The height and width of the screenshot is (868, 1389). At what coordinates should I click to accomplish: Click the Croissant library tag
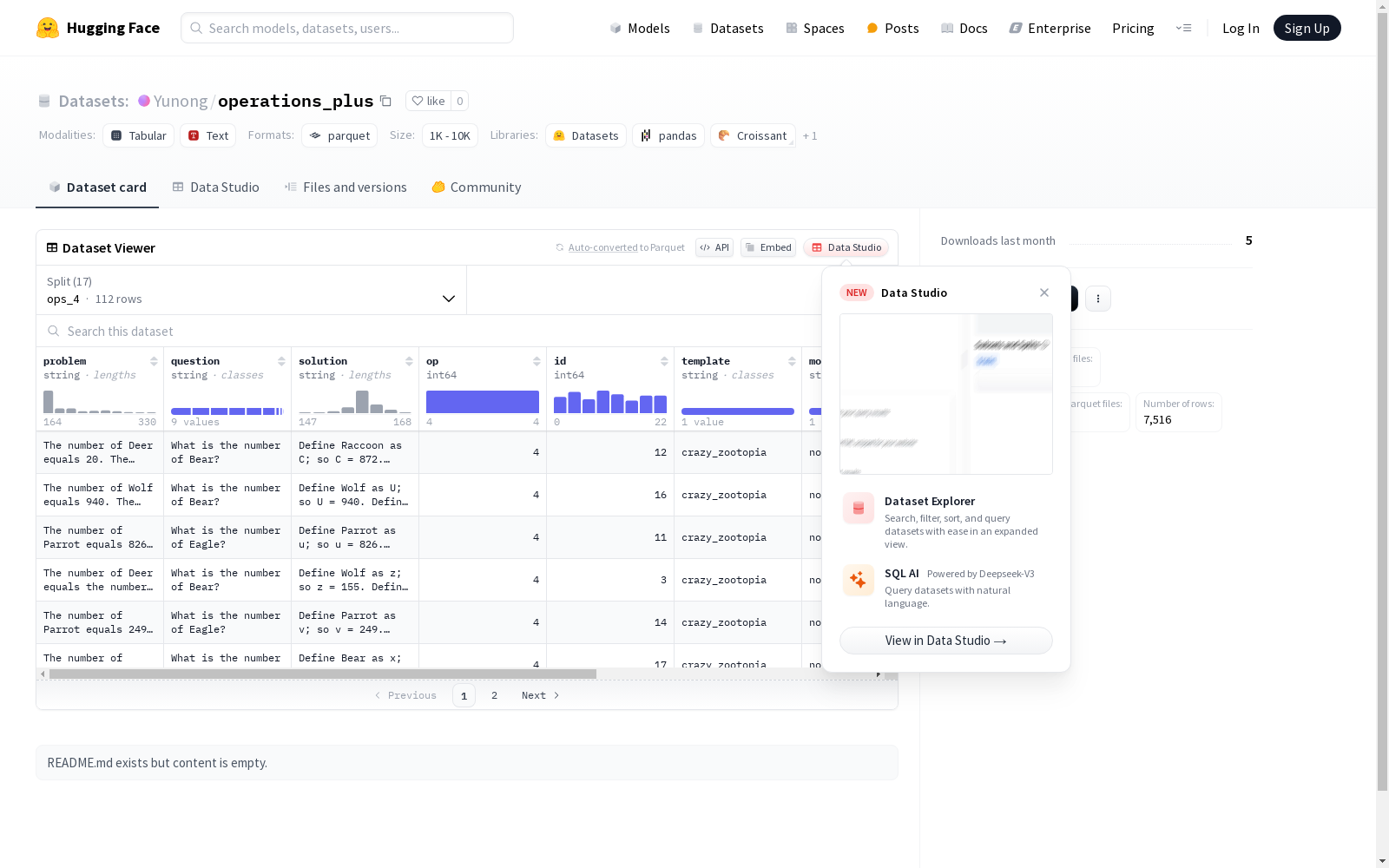(753, 135)
